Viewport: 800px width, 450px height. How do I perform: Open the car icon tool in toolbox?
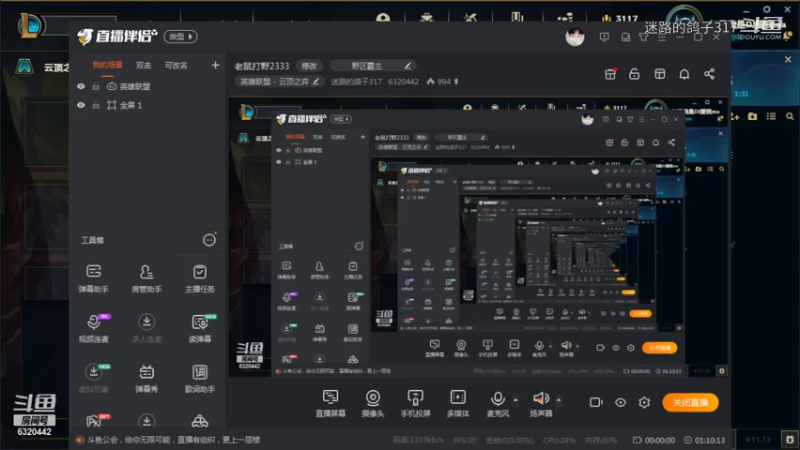click(x=199, y=421)
